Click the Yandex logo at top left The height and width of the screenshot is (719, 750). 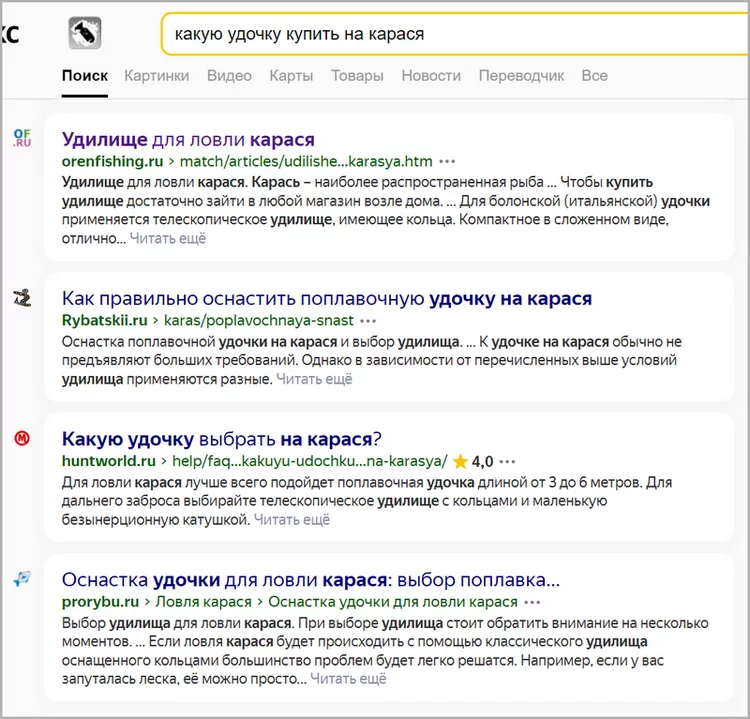click(10, 33)
